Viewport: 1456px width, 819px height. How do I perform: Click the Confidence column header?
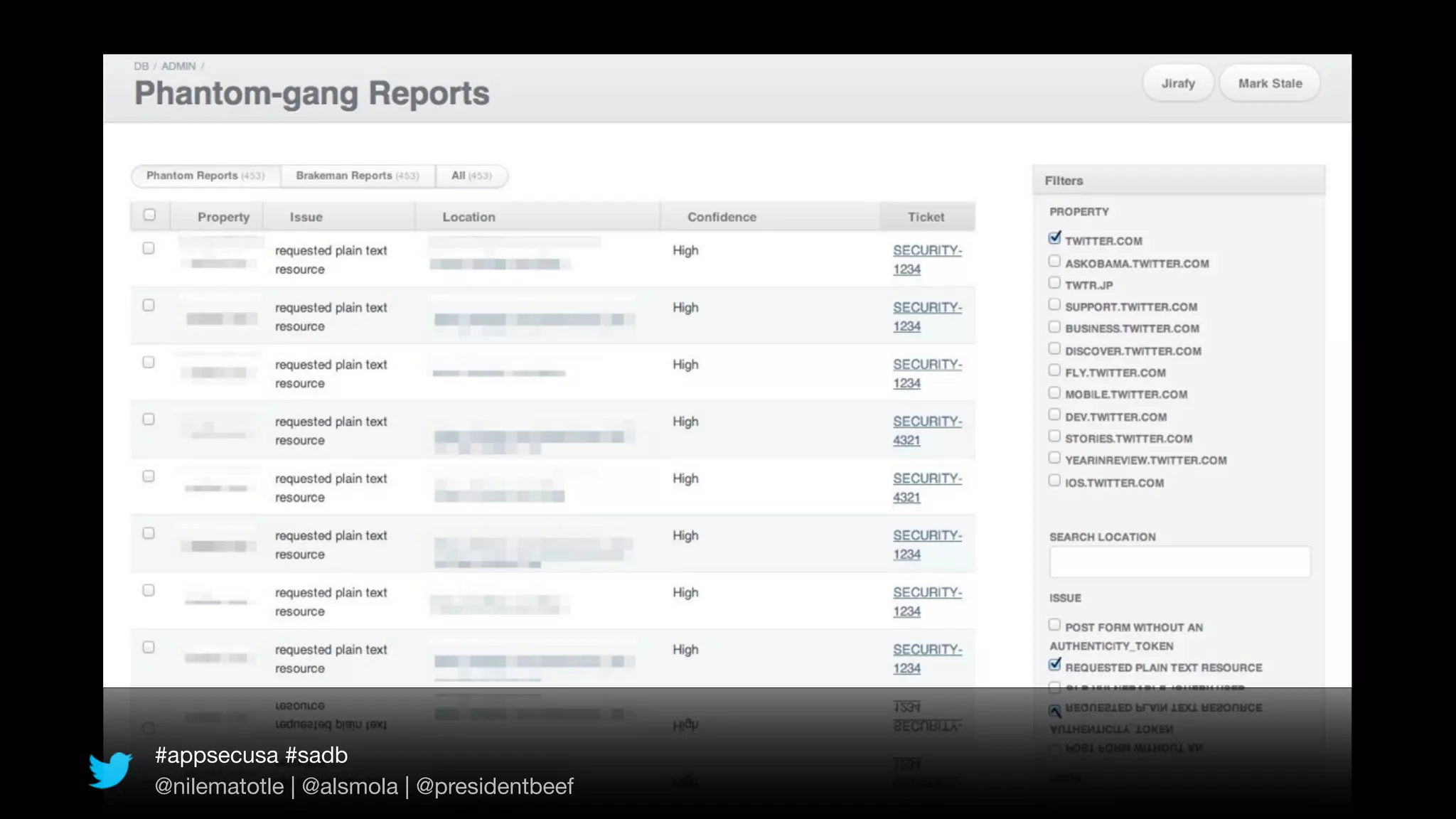(x=722, y=217)
